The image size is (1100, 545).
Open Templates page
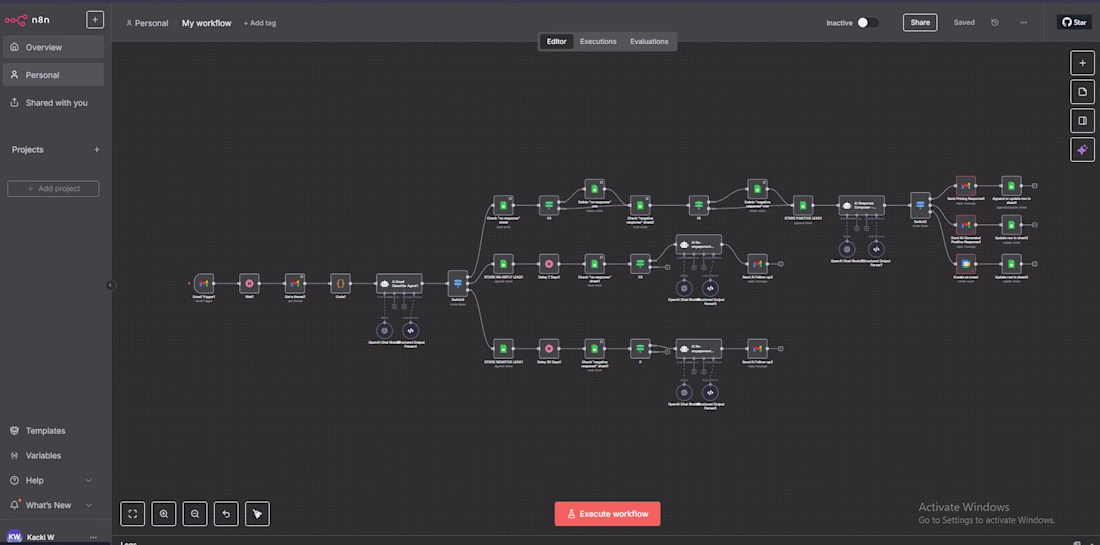[x=53, y=431]
